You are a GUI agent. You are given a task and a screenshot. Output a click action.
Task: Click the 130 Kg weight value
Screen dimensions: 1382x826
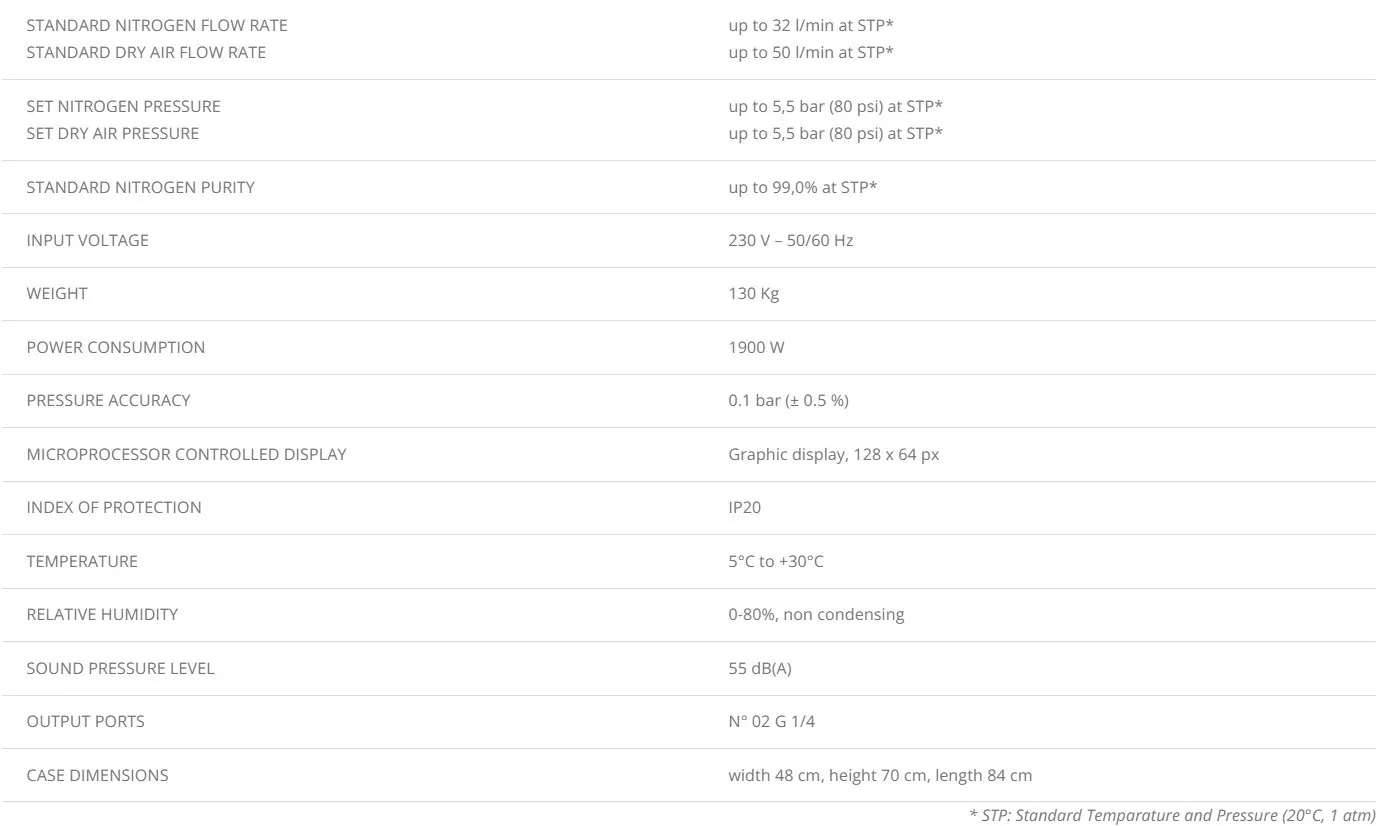click(753, 294)
